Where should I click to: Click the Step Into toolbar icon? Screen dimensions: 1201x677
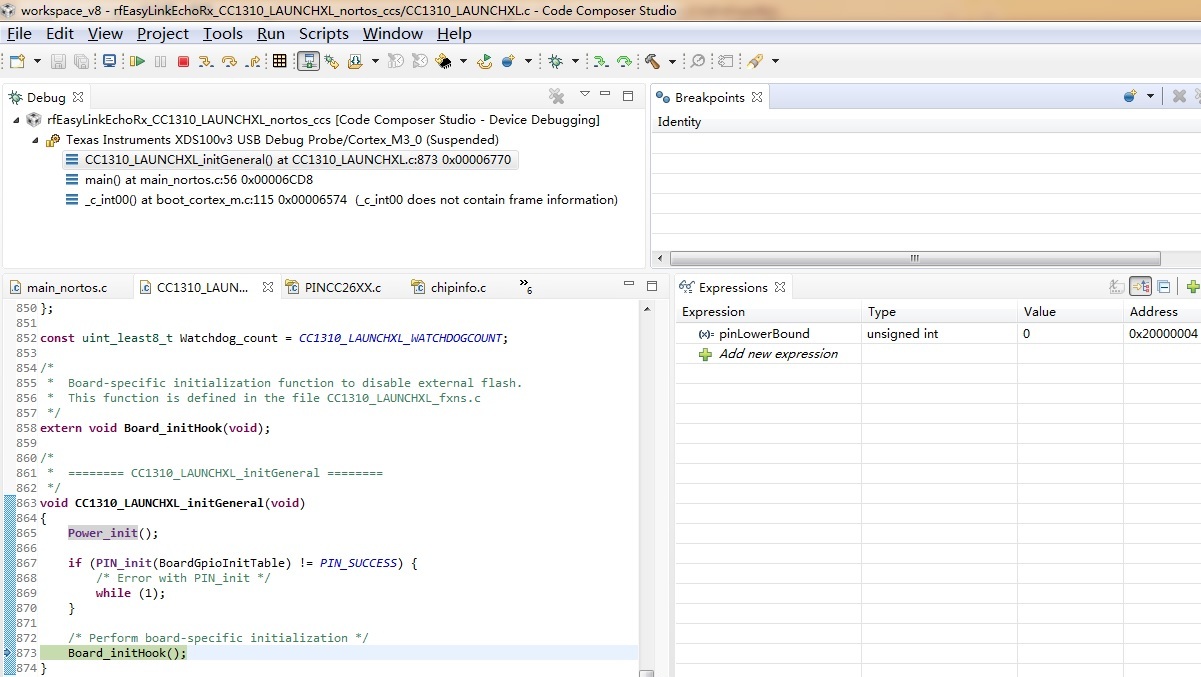click(205, 62)
